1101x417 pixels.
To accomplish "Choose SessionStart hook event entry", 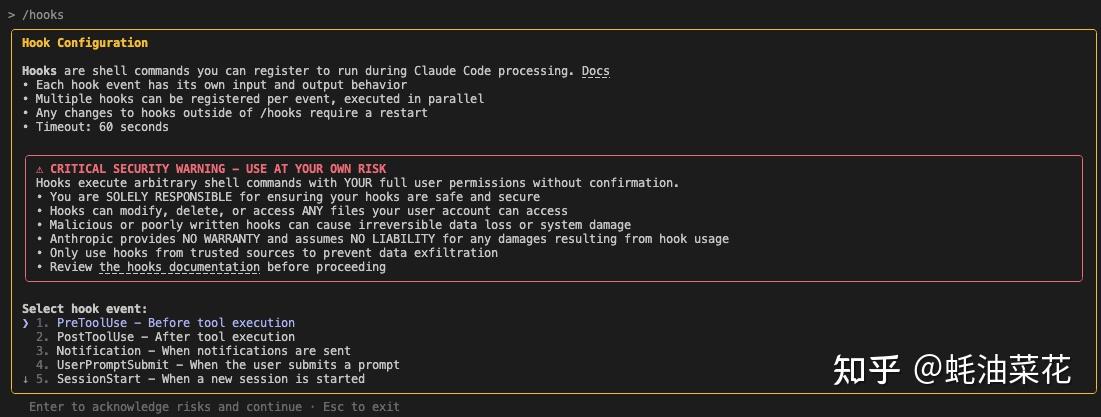I will 210,379.
